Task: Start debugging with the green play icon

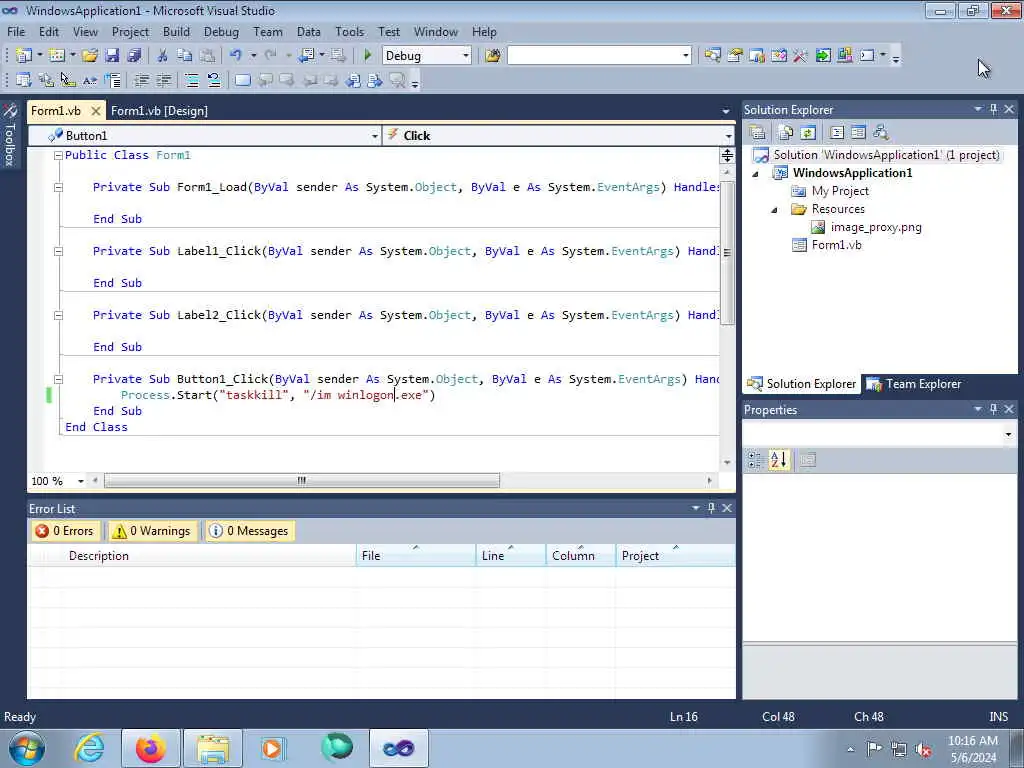Action: [367, 56]
